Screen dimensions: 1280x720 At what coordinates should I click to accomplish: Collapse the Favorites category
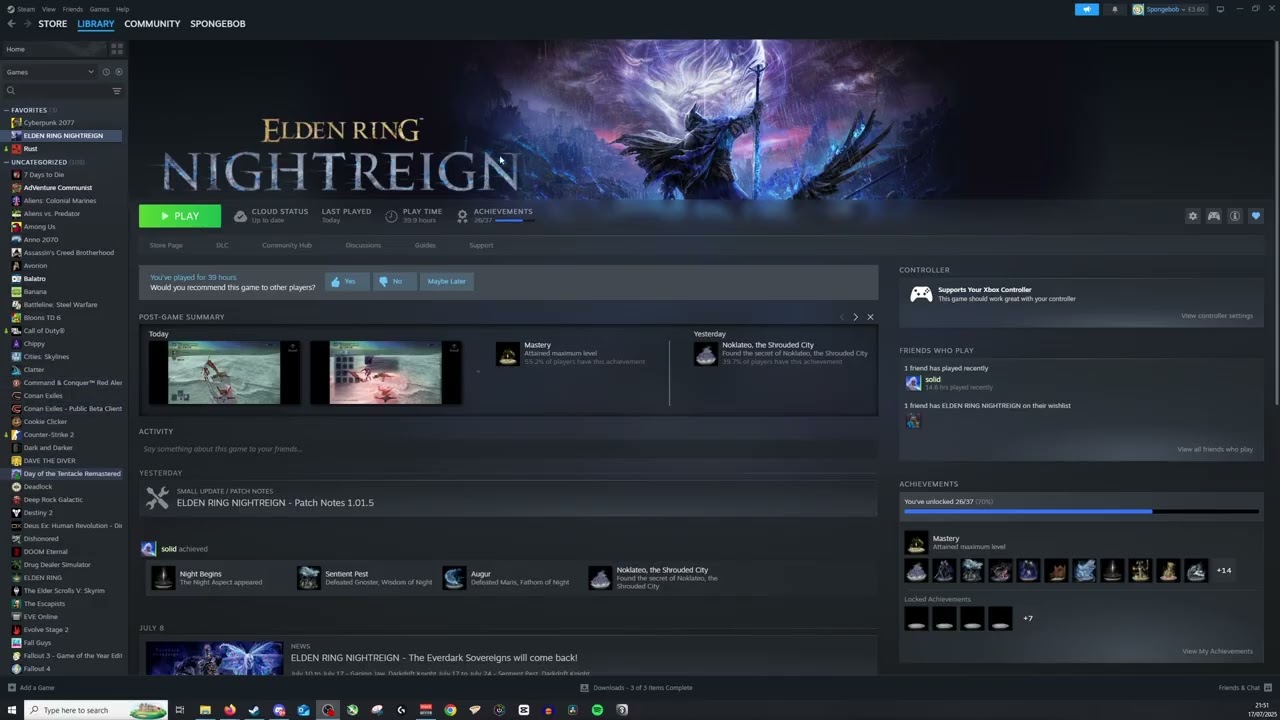pos(6,110)
